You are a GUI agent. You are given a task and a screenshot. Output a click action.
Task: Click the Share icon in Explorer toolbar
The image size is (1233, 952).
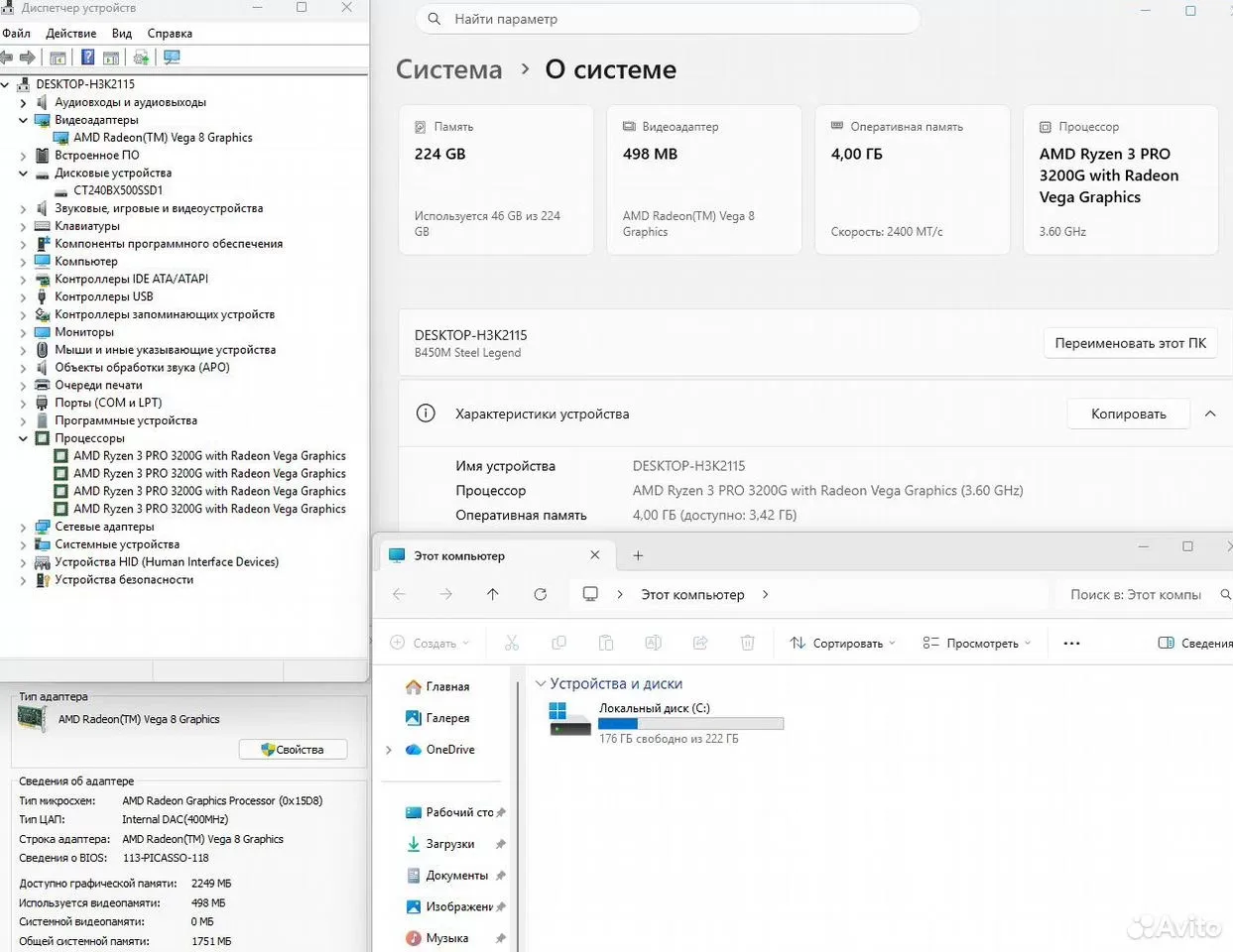(700, 643)
